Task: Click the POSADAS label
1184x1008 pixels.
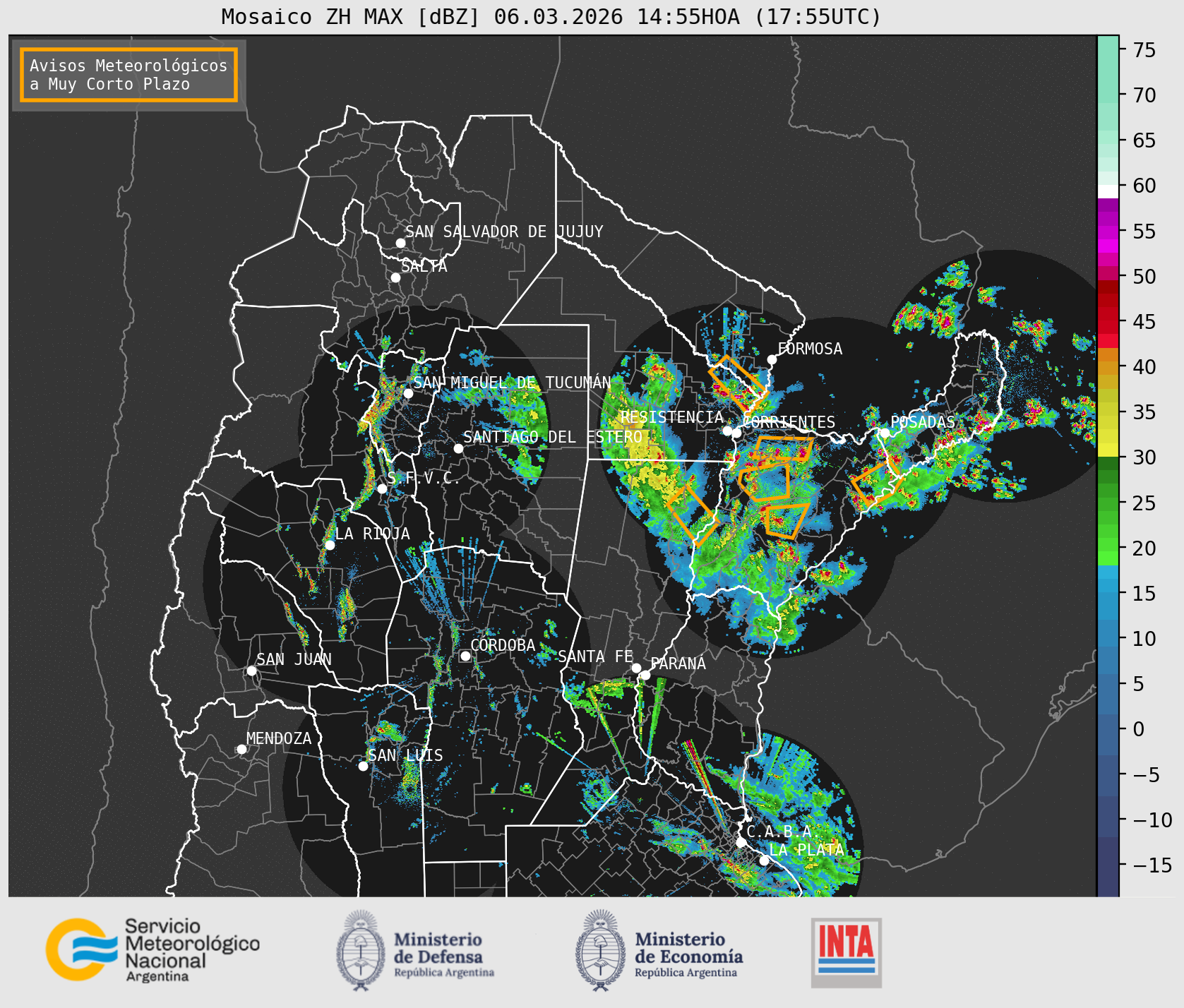Action: click(x=922, y=422)
